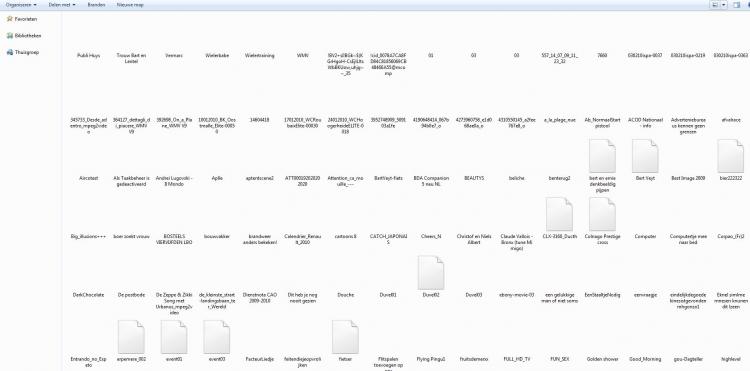The height and width of the screenshot is (371, 750).
Task: Select the Bert Vejt file icon
Action: (645, 156)
